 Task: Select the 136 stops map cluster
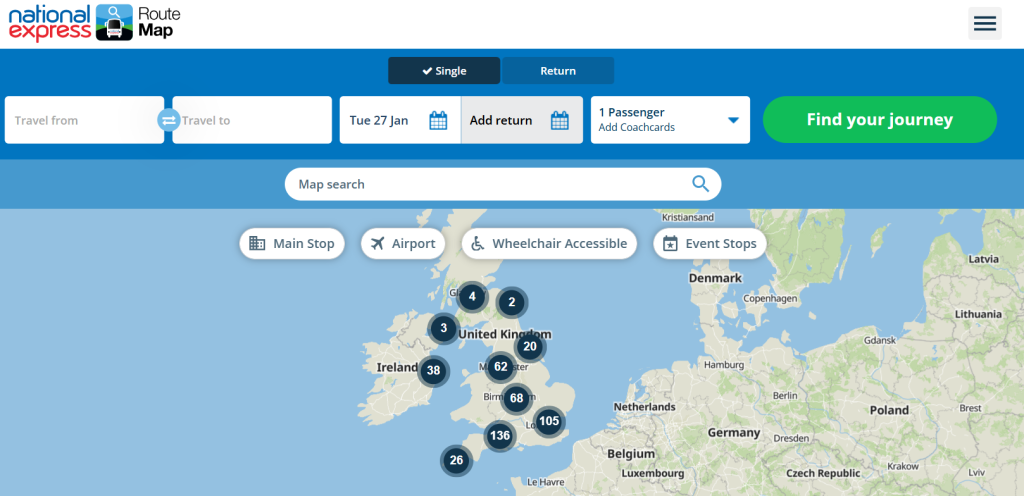499,436
